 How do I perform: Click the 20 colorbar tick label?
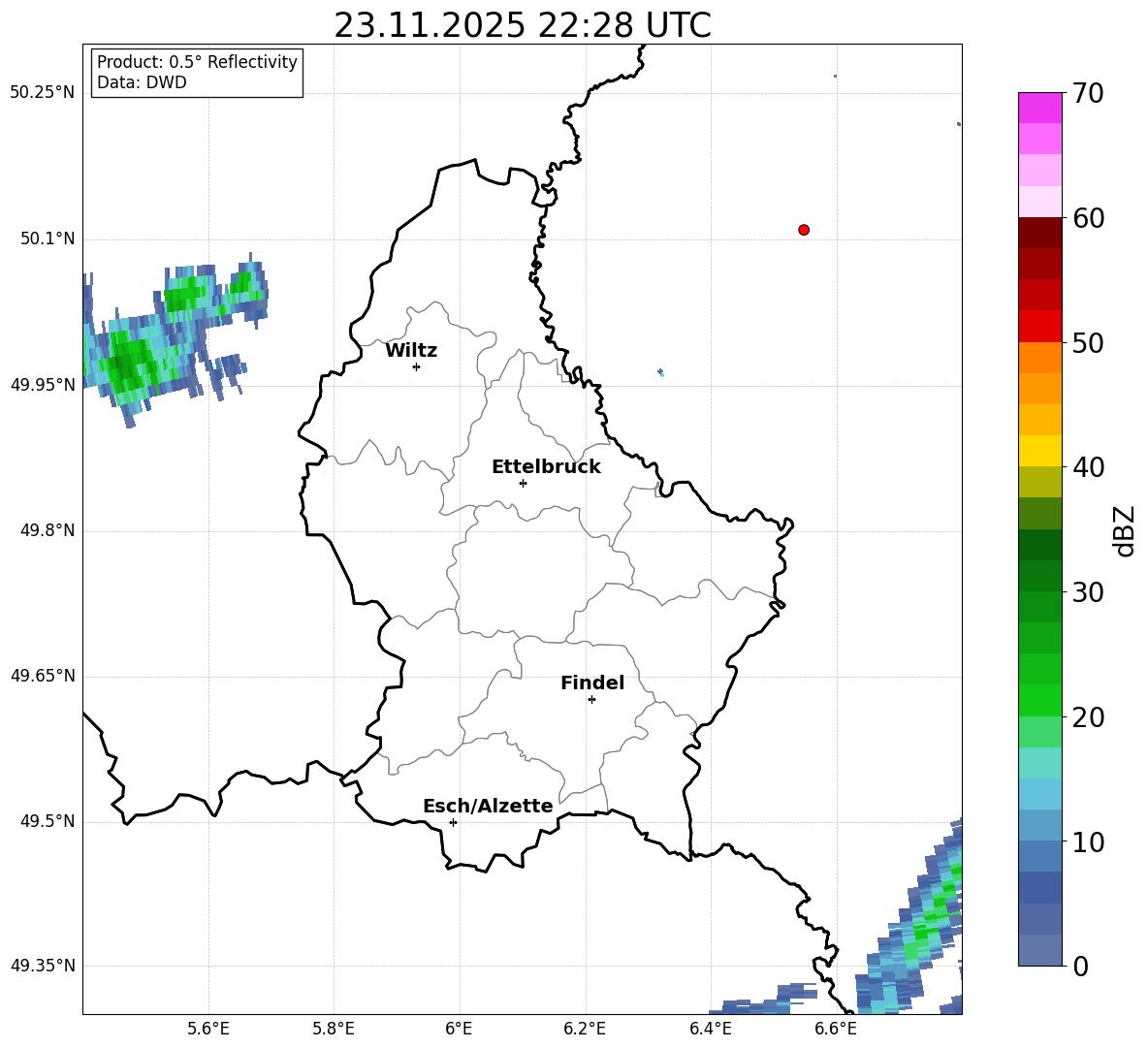[x=1087, y=717]
